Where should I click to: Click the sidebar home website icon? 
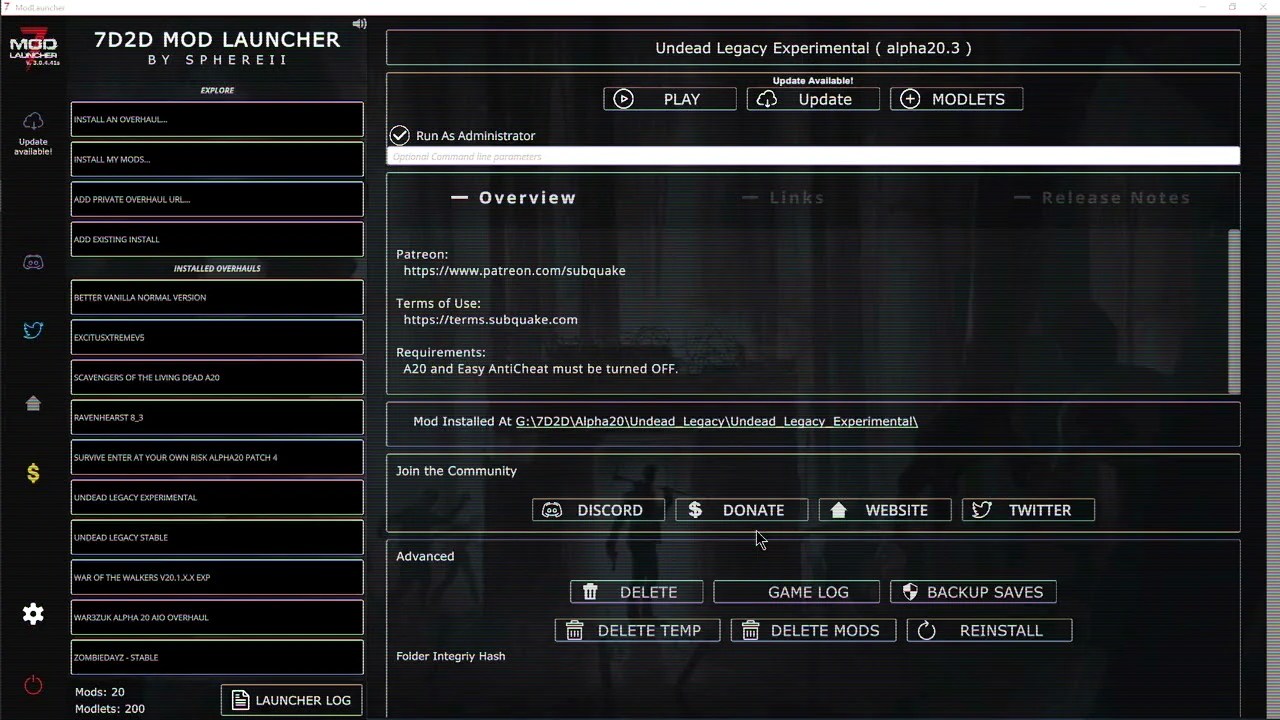point(33,403)
